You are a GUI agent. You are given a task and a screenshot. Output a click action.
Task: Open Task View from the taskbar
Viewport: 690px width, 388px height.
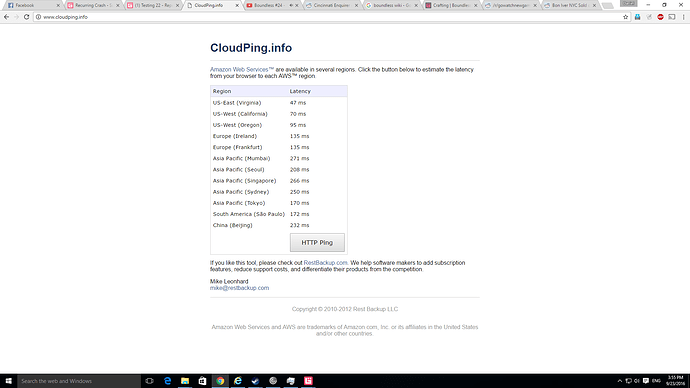[x=150, y=381]
